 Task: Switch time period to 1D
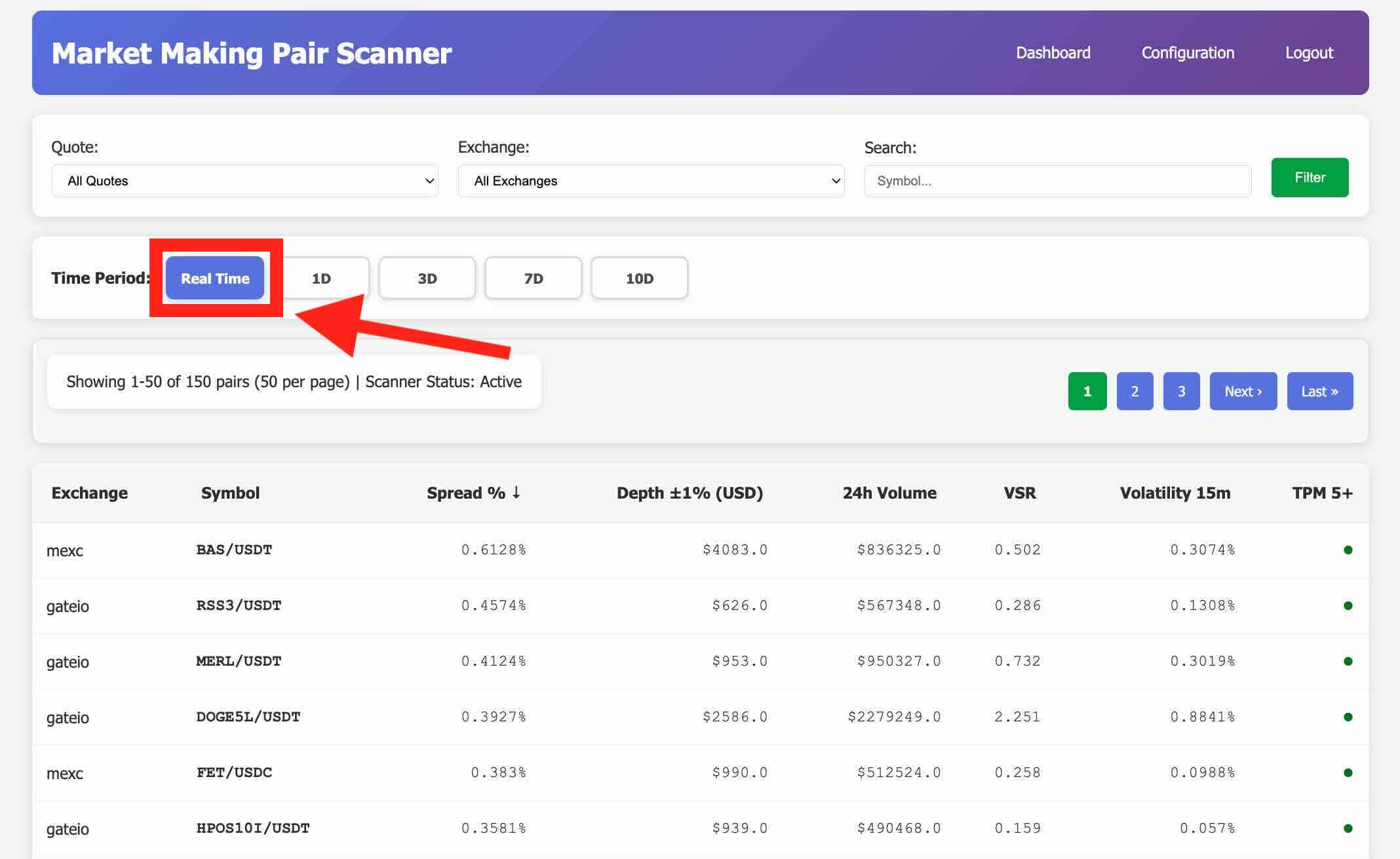click(321, 278)
